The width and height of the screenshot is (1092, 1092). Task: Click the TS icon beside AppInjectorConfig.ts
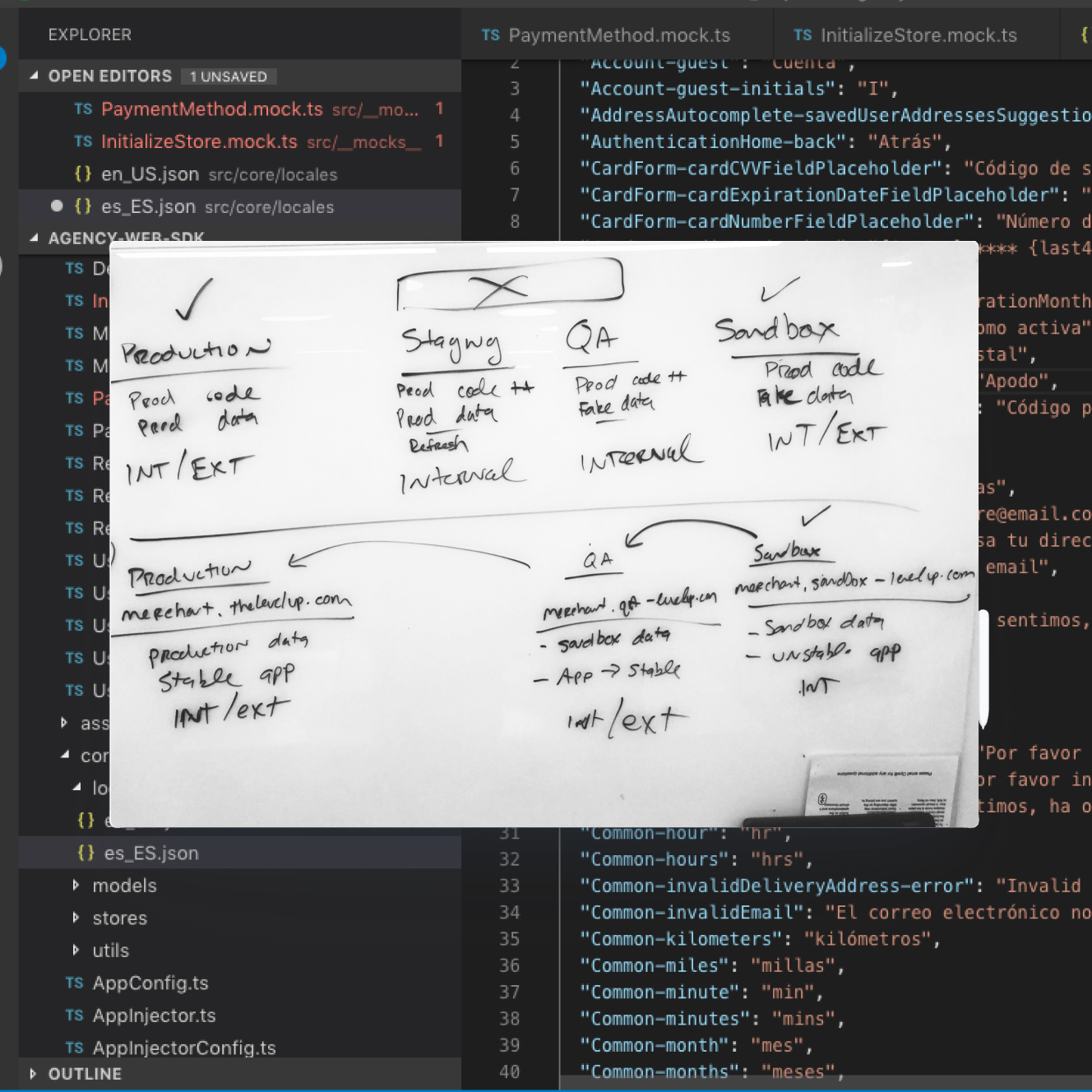[x=73, y=1048]
